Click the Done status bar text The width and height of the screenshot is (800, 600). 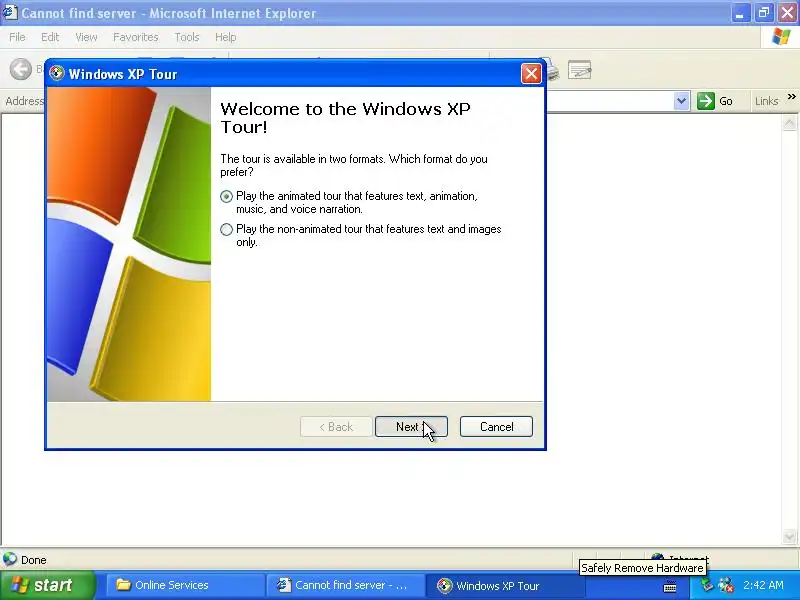[x=34, y=560]
